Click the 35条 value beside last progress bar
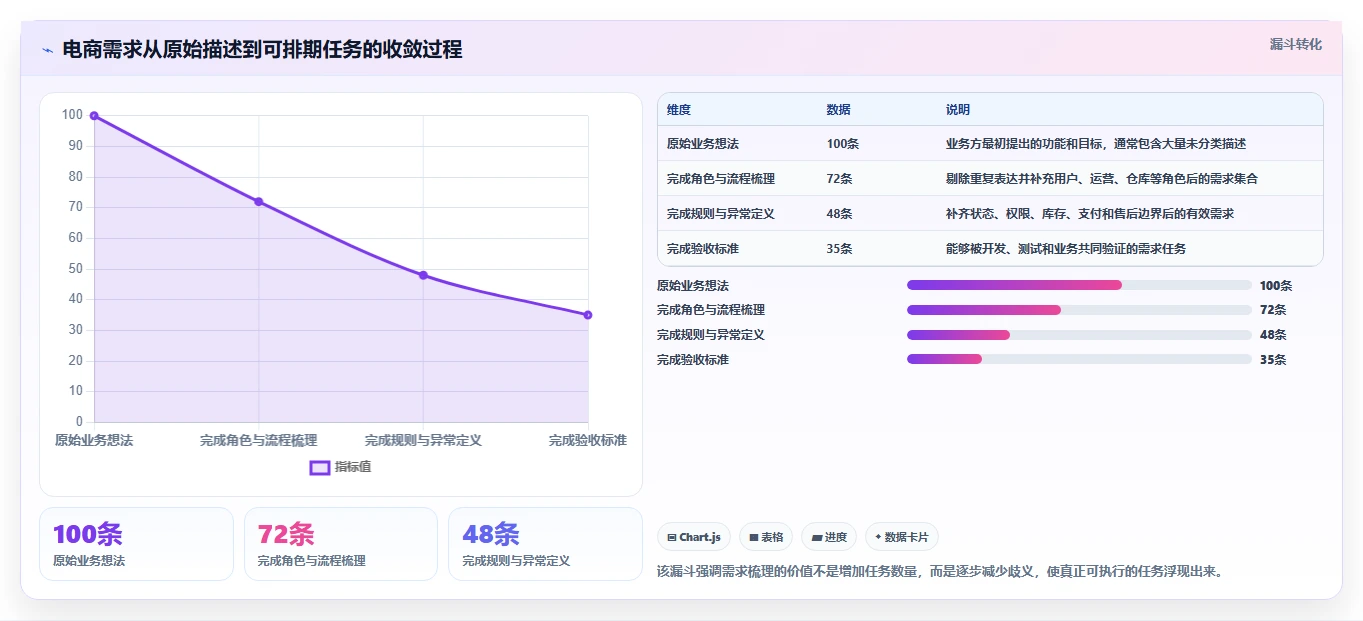Screen dimensions: 1363x621 tap(1273, 360)
